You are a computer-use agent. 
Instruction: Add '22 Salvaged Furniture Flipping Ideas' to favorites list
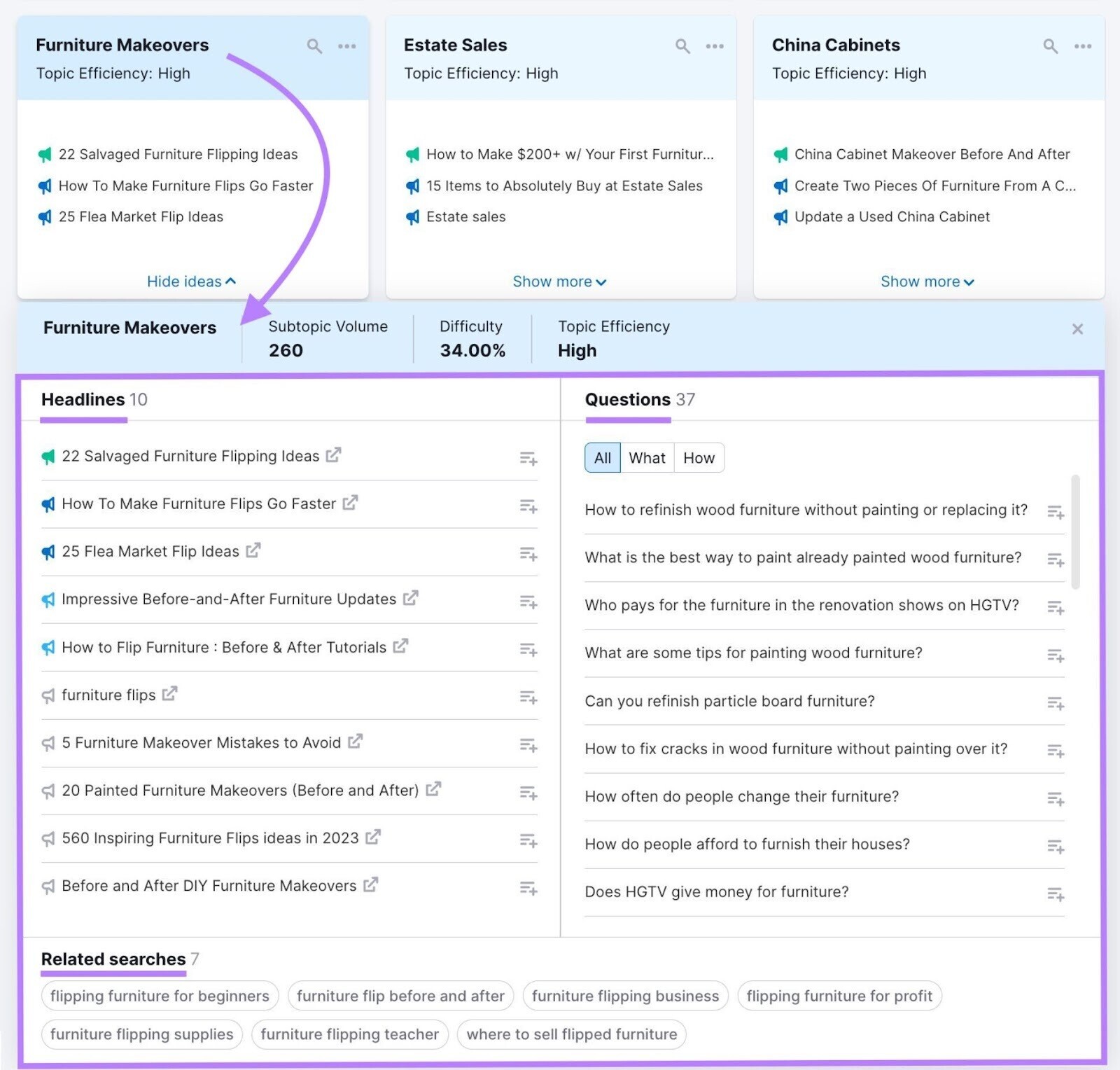coord(528,459)
